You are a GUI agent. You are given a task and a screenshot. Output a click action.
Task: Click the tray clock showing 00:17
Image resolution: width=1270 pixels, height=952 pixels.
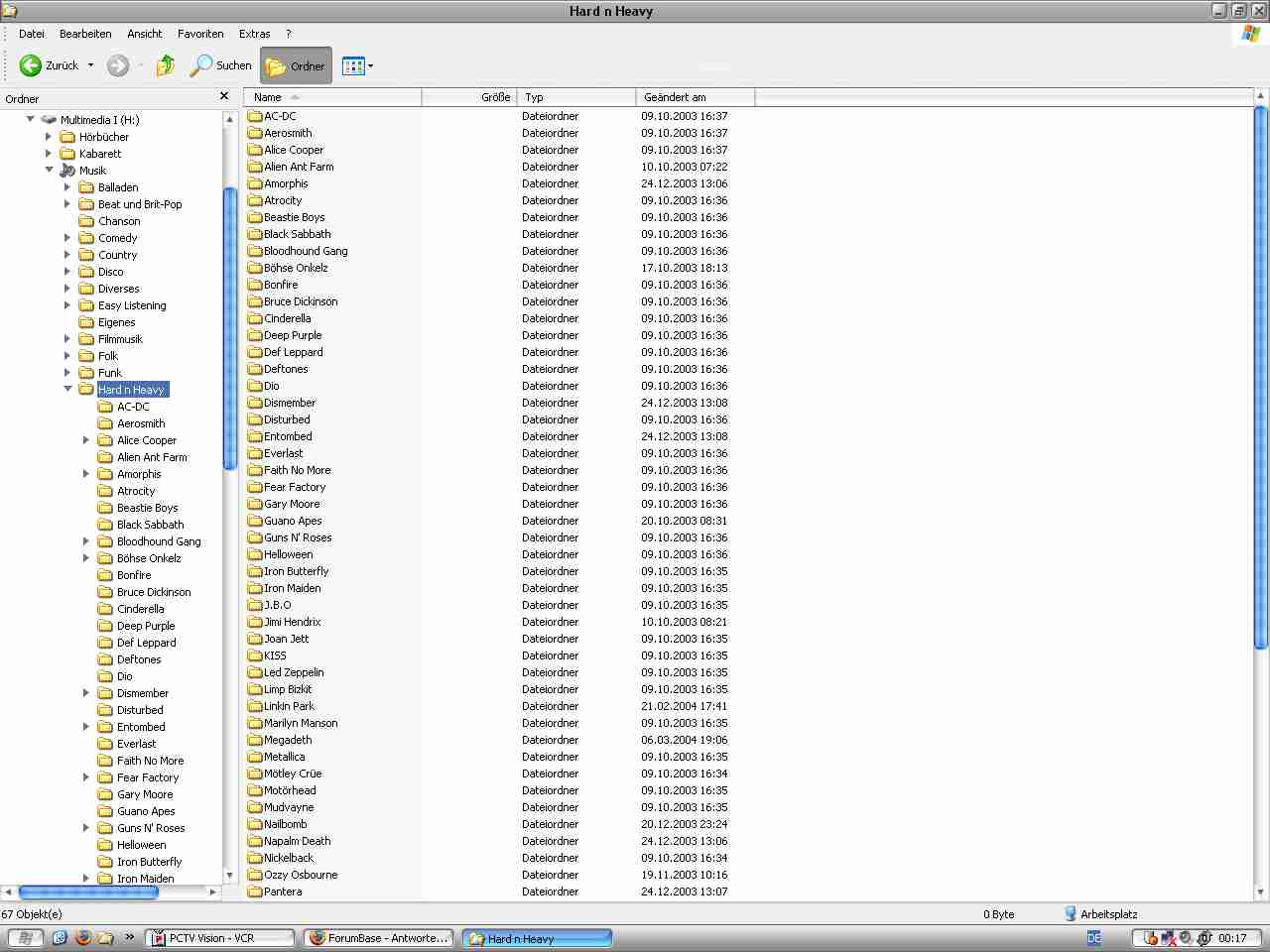pos(1232,938)
